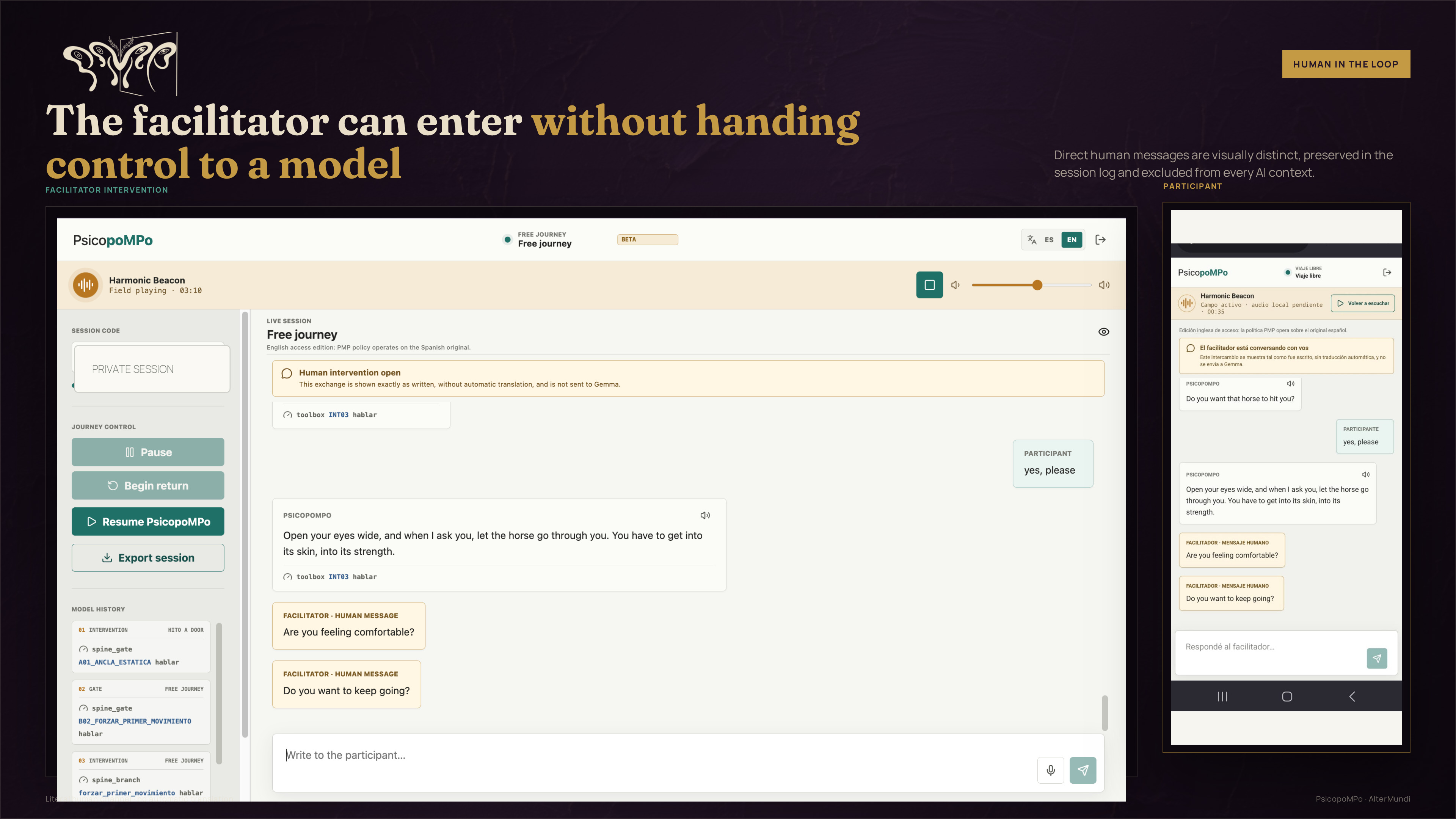Click the phone PARTICIPANTE 'yes, please' bubble
Viewport: 1456px width, 819px height.
pyautogui.click(x=1365, y=436)
